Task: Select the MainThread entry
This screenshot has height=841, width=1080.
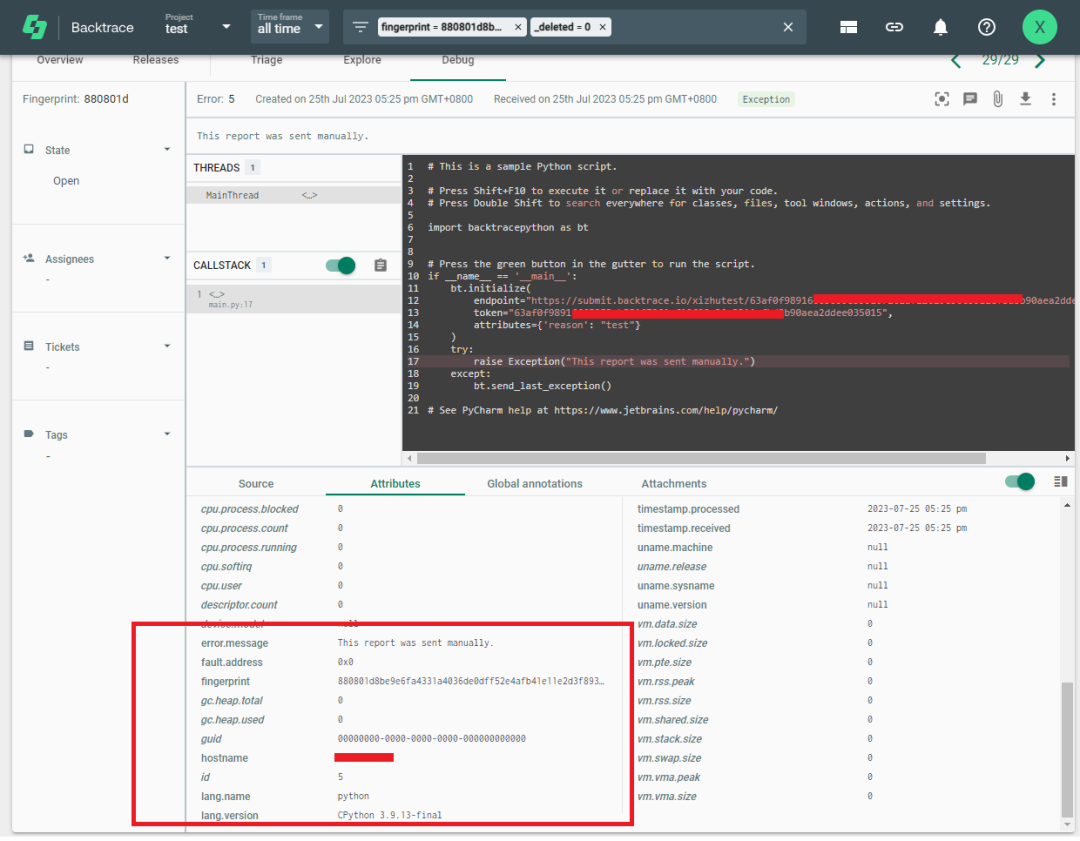Action: pos(232,195)
